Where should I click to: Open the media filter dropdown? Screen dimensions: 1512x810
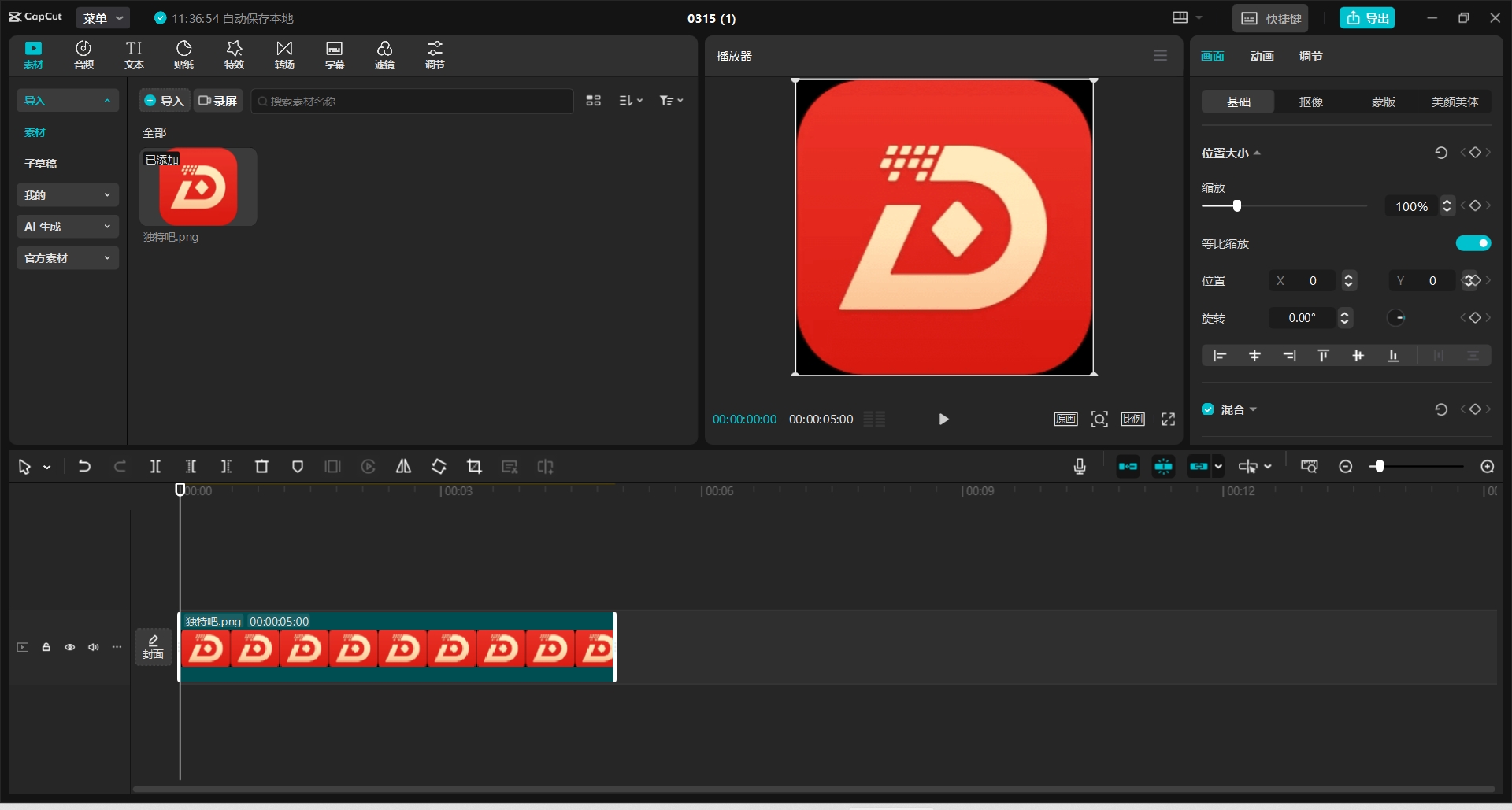(x=671, y=101)
